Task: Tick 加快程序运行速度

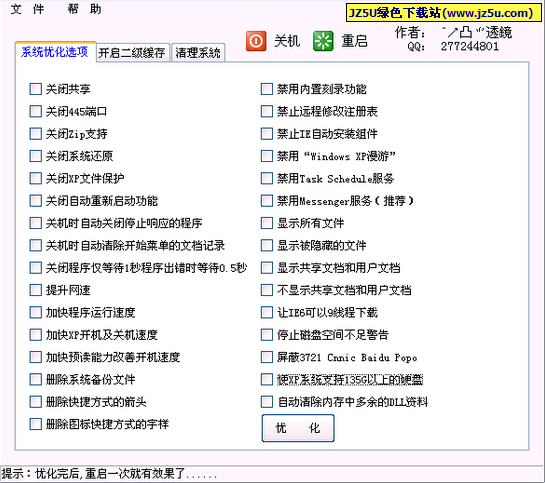Action: 35,312
